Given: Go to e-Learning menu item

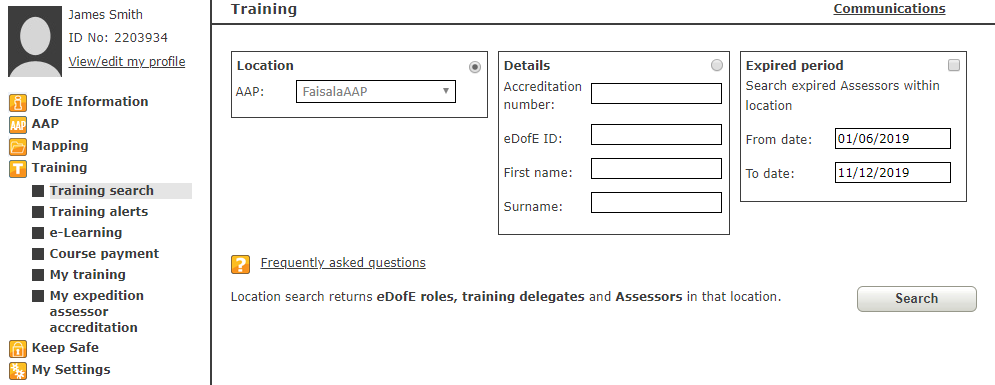Looking at the screenshot, I should (86, 233).
